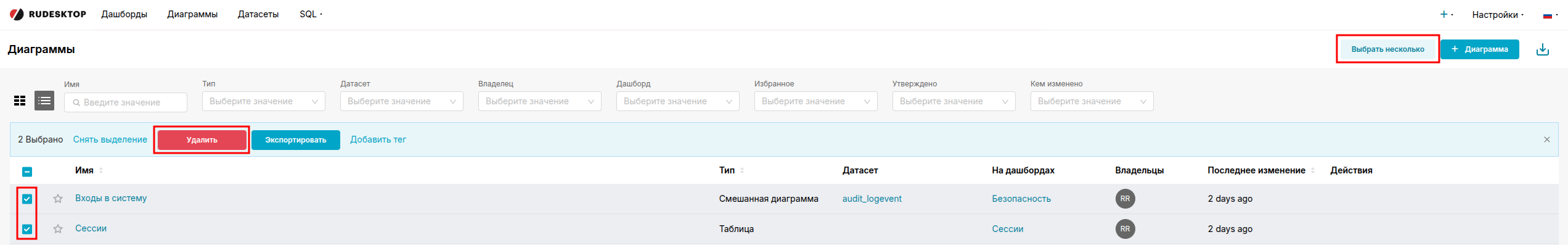The width and height of the screenshot is (1568, 245).
Task: Click the download/import icon next to Диаграмма
Action: point(1543,49)
